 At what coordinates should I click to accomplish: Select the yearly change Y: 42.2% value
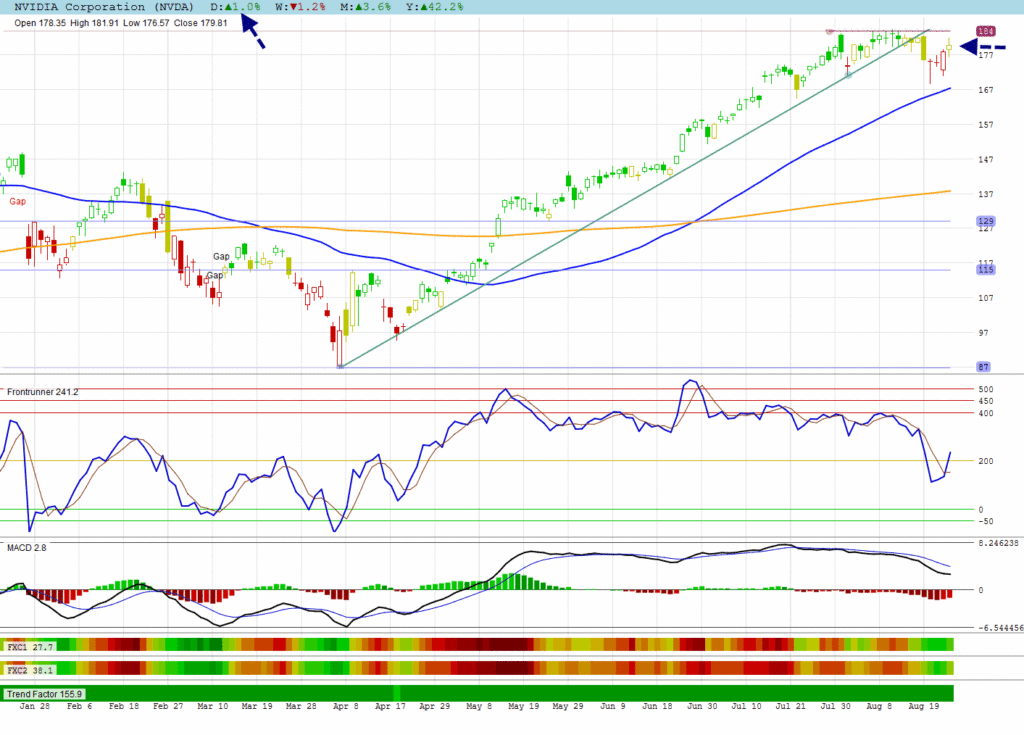click(434, 7)
